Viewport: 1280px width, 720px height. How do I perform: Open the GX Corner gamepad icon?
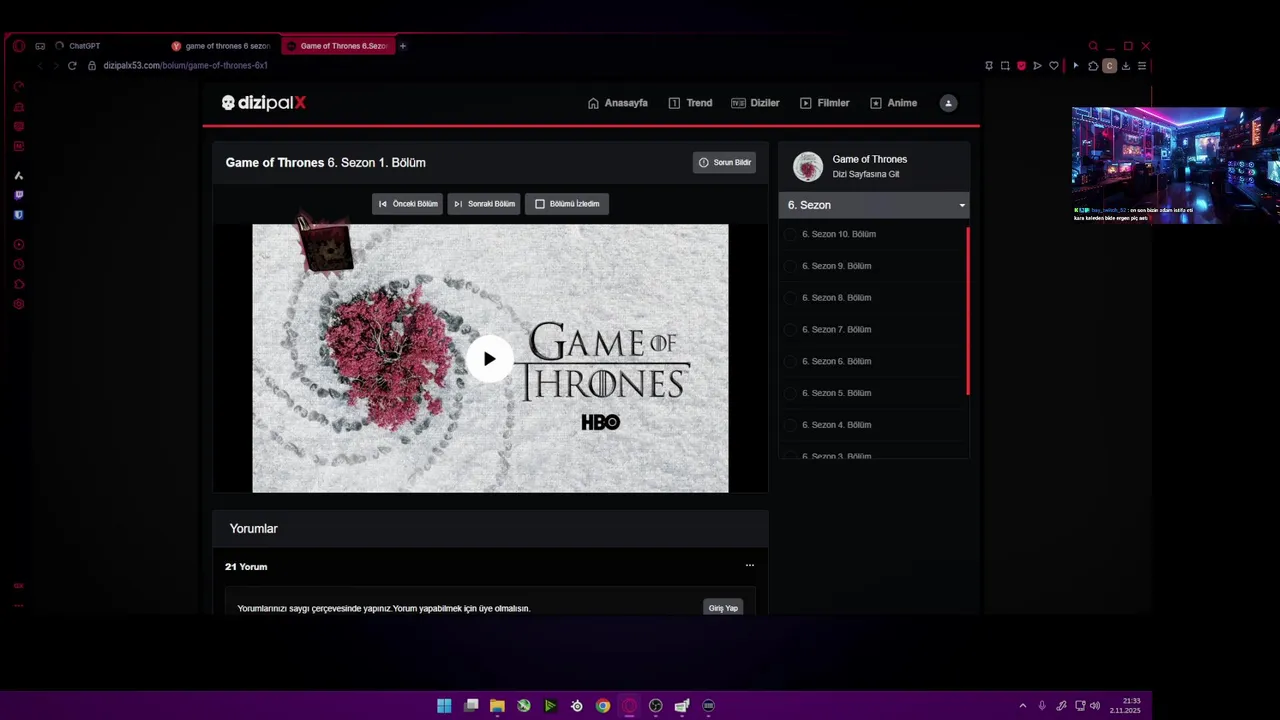pos(40,46)
